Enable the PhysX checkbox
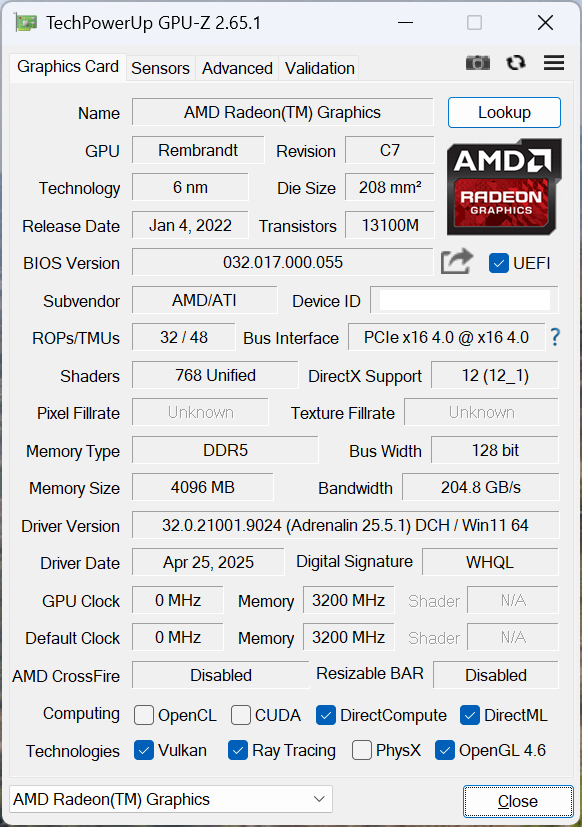The height and width of the screenshot is (827, 582). (x=361, y=750)
